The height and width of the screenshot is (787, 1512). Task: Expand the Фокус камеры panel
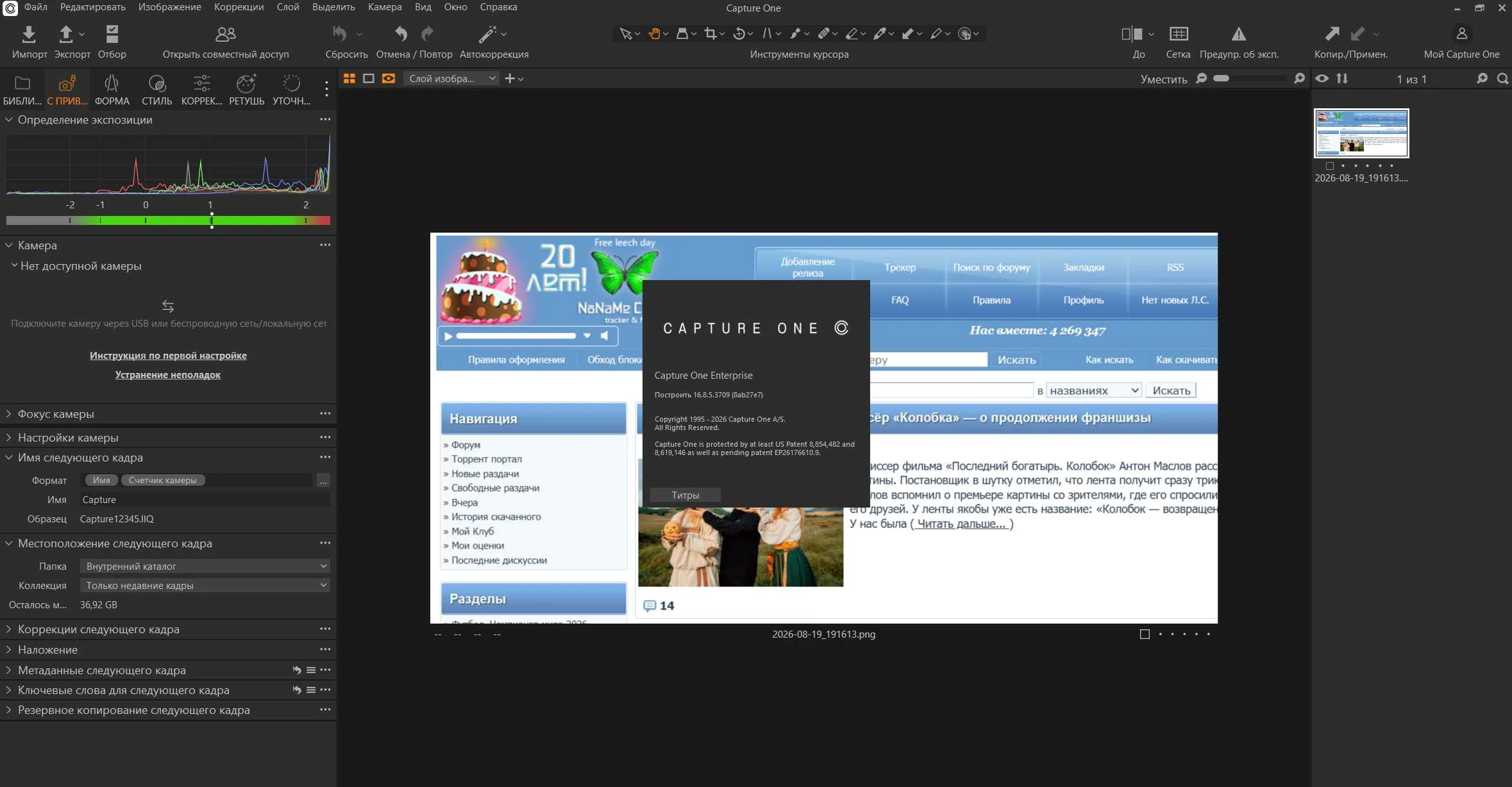tap(9, 414)
